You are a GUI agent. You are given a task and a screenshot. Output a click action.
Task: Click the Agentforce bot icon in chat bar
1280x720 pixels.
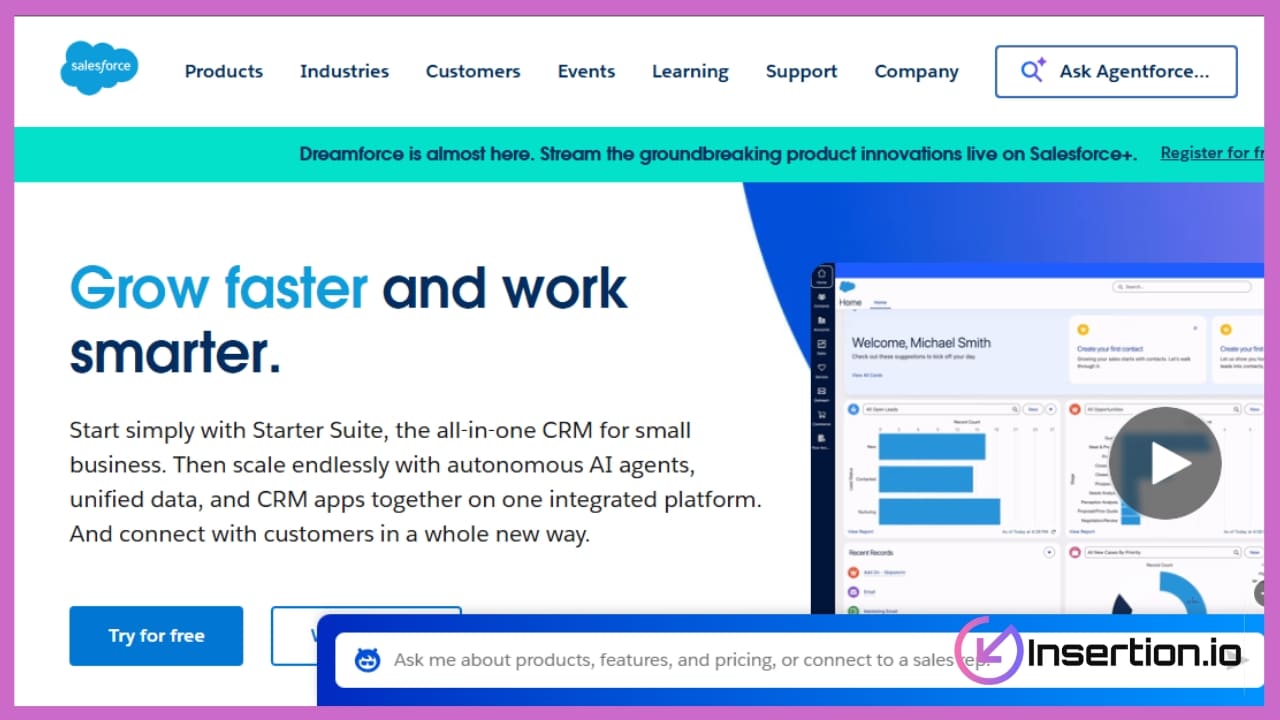pyautogui.click(x=368, y=660)
